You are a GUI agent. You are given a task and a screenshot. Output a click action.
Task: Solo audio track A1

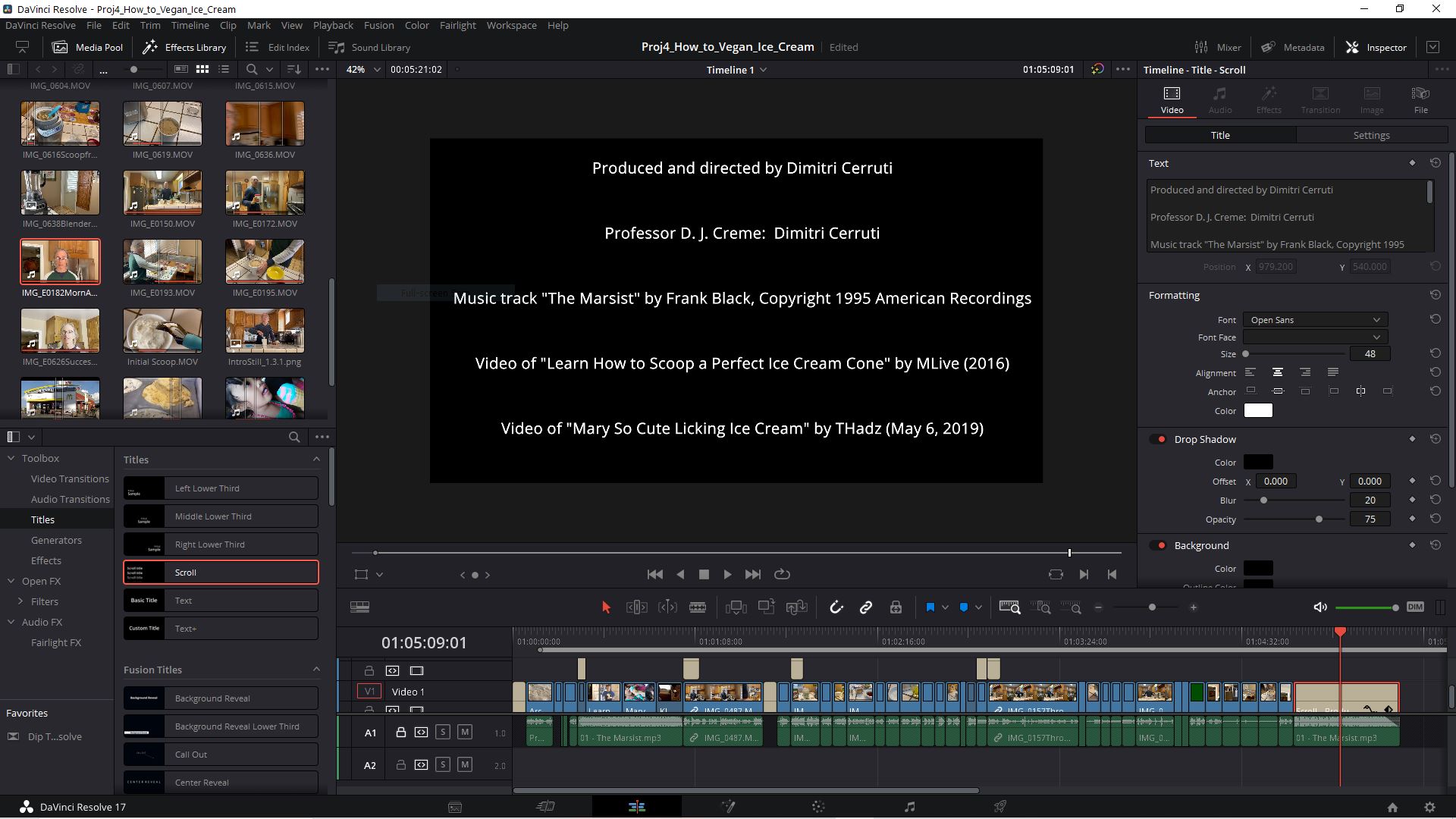point(443,733)
